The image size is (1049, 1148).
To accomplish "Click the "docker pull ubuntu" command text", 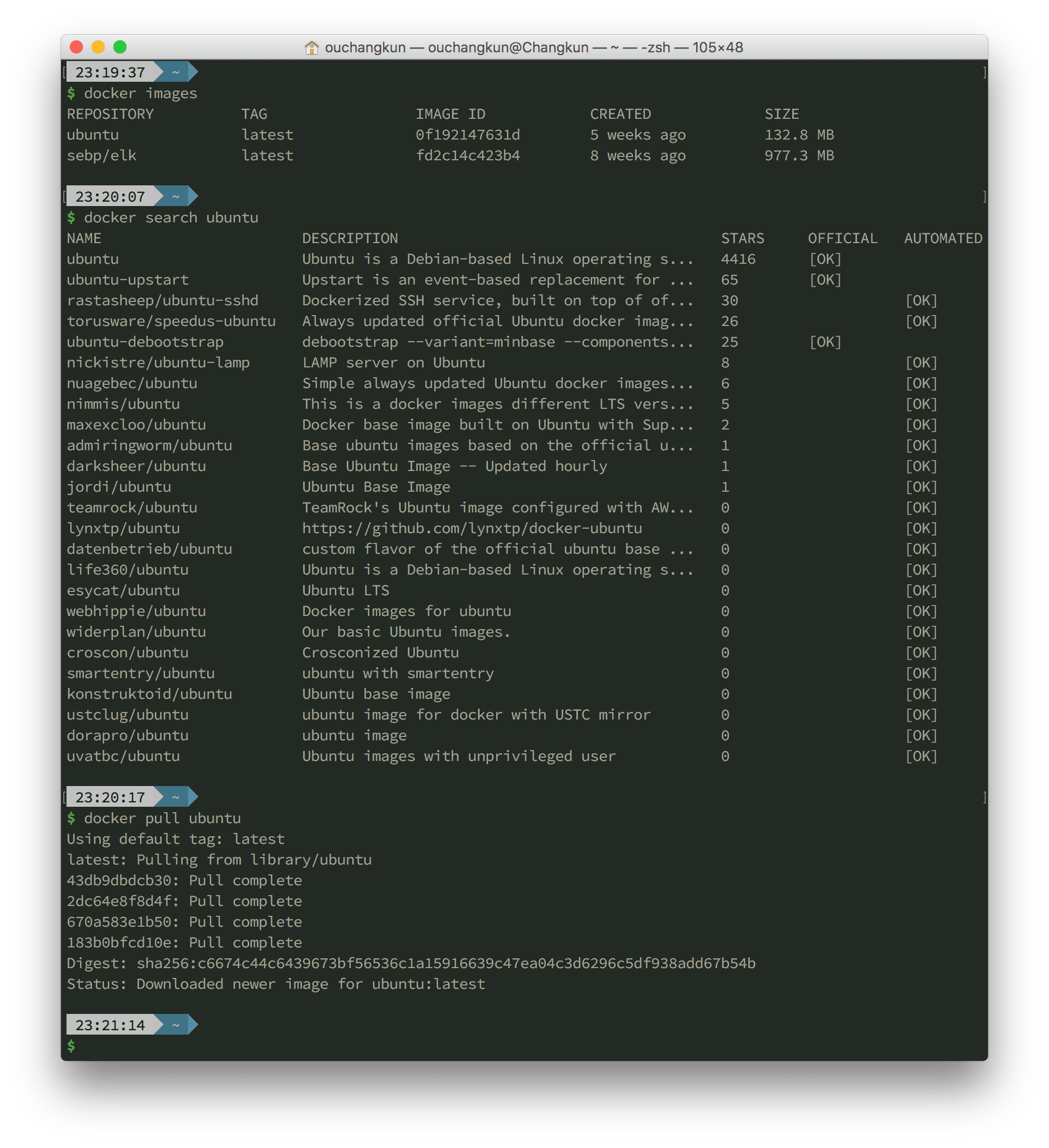I will (162, 818).
